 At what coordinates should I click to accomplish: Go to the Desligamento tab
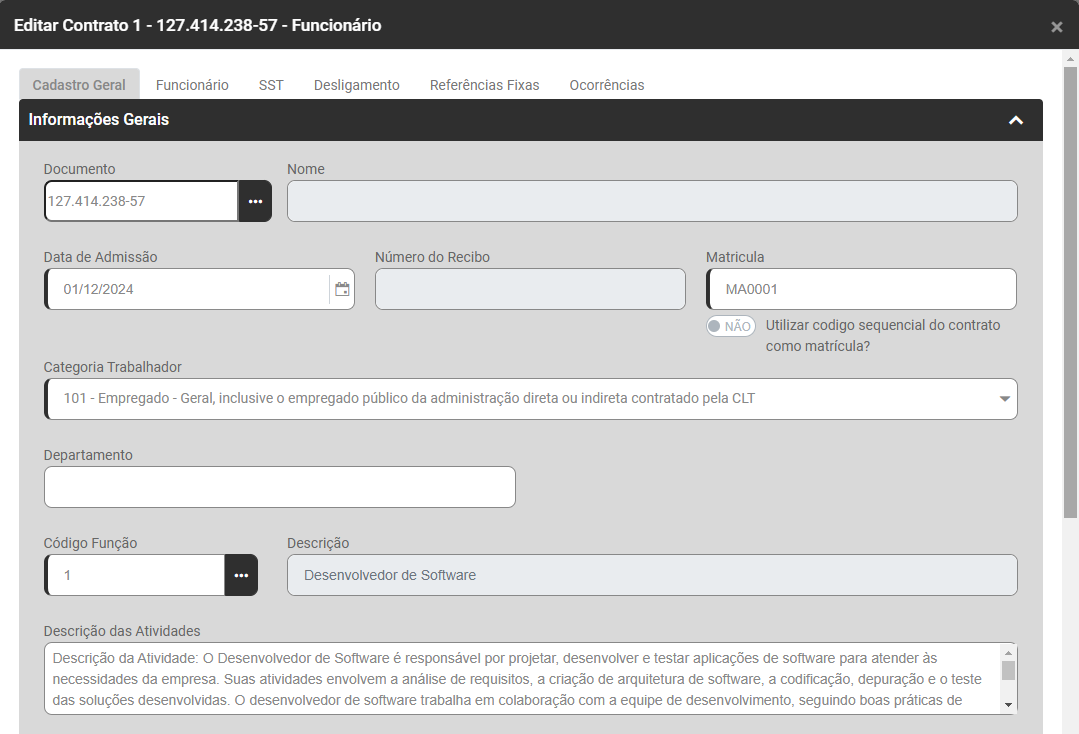tap(356, 85)
